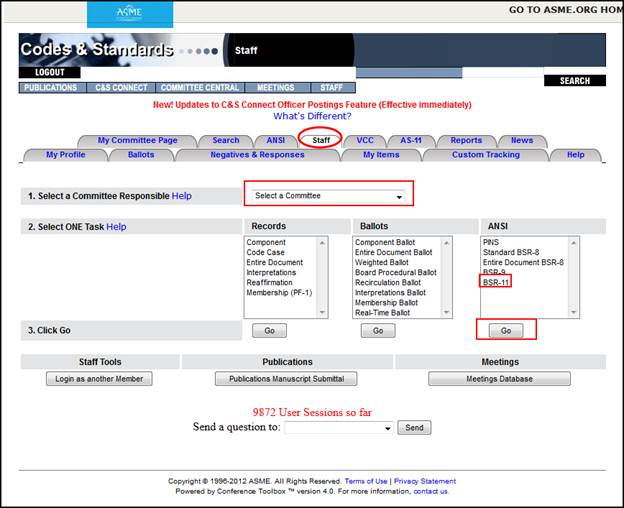This screenshot has width=624, height=508.
Task: Select Membership Ballot option
Action: [386, 303]
